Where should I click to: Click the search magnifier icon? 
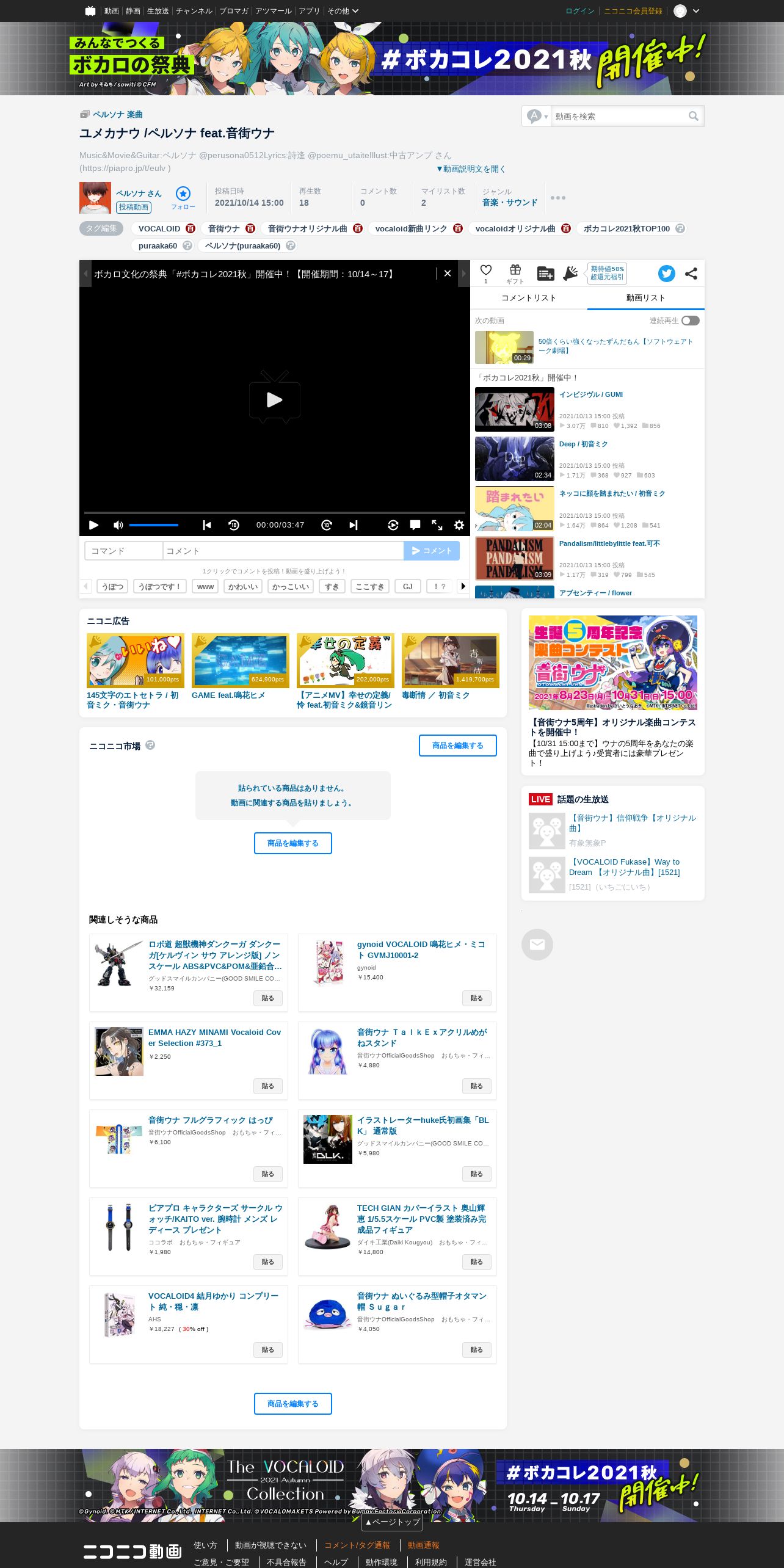[694, 116]
